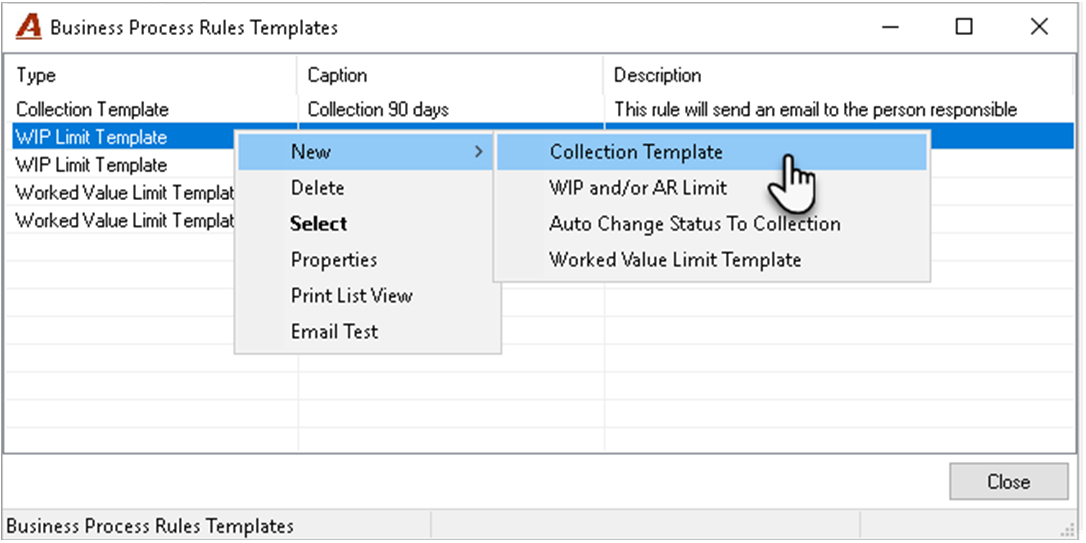
Task: Click the Collection 90 days caption cell
Action: pos(378,109)
